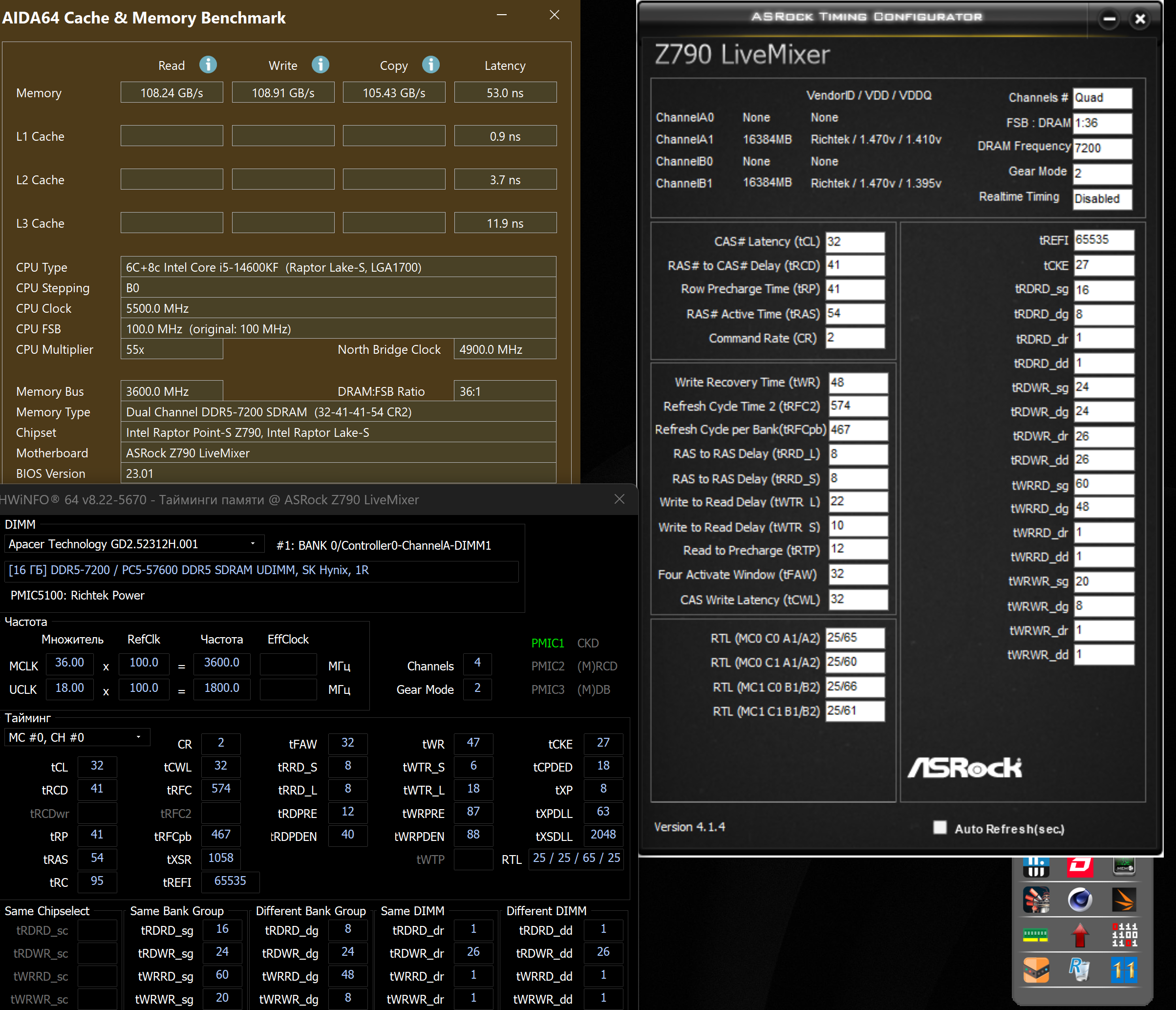The width and height of the screenshot is (1176, 1010).
Task: Click the Read info icon in AIDA64
Action: 208,64
